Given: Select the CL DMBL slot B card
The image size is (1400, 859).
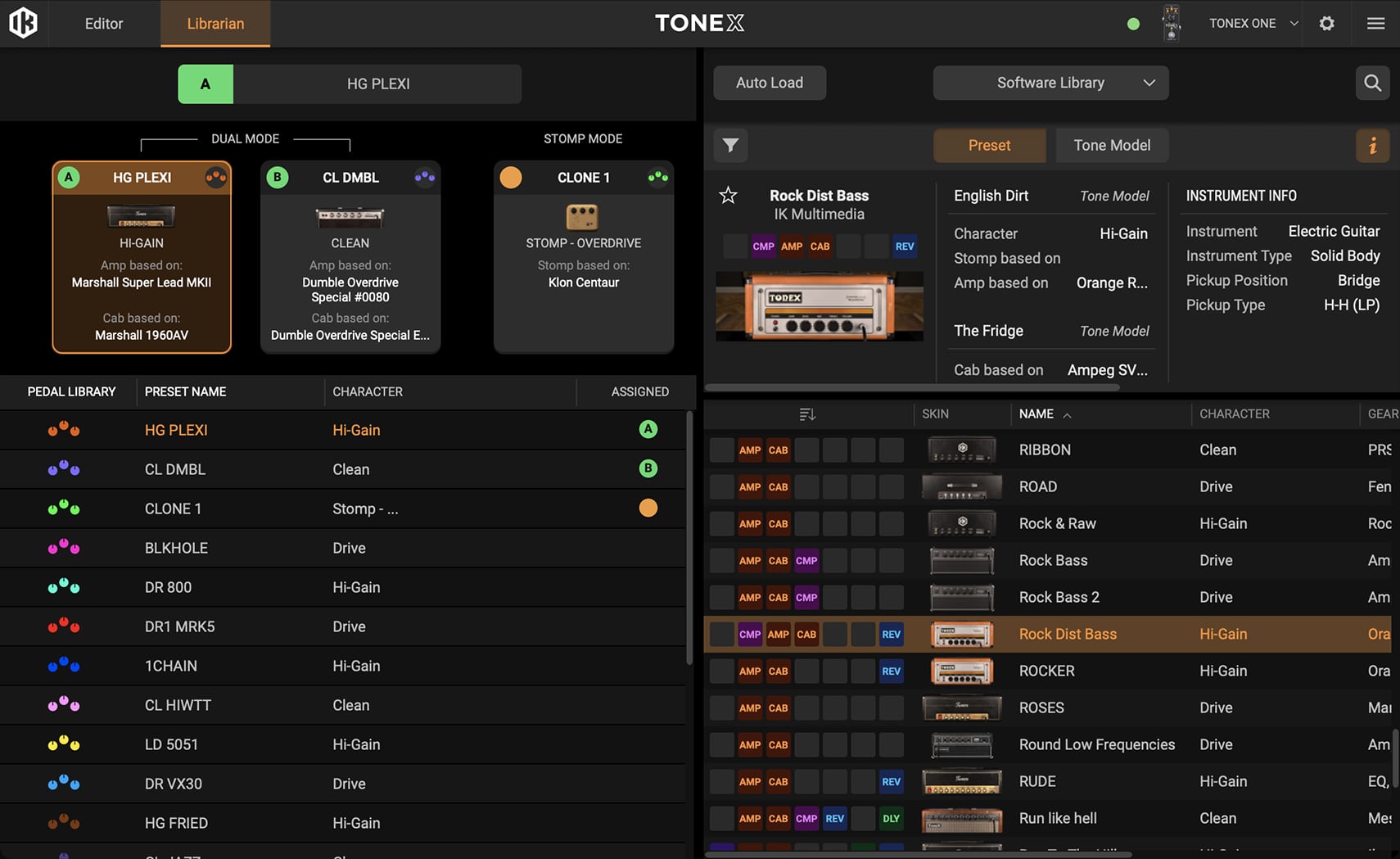Looking at the screenshot, I should (x=350, y=257).
